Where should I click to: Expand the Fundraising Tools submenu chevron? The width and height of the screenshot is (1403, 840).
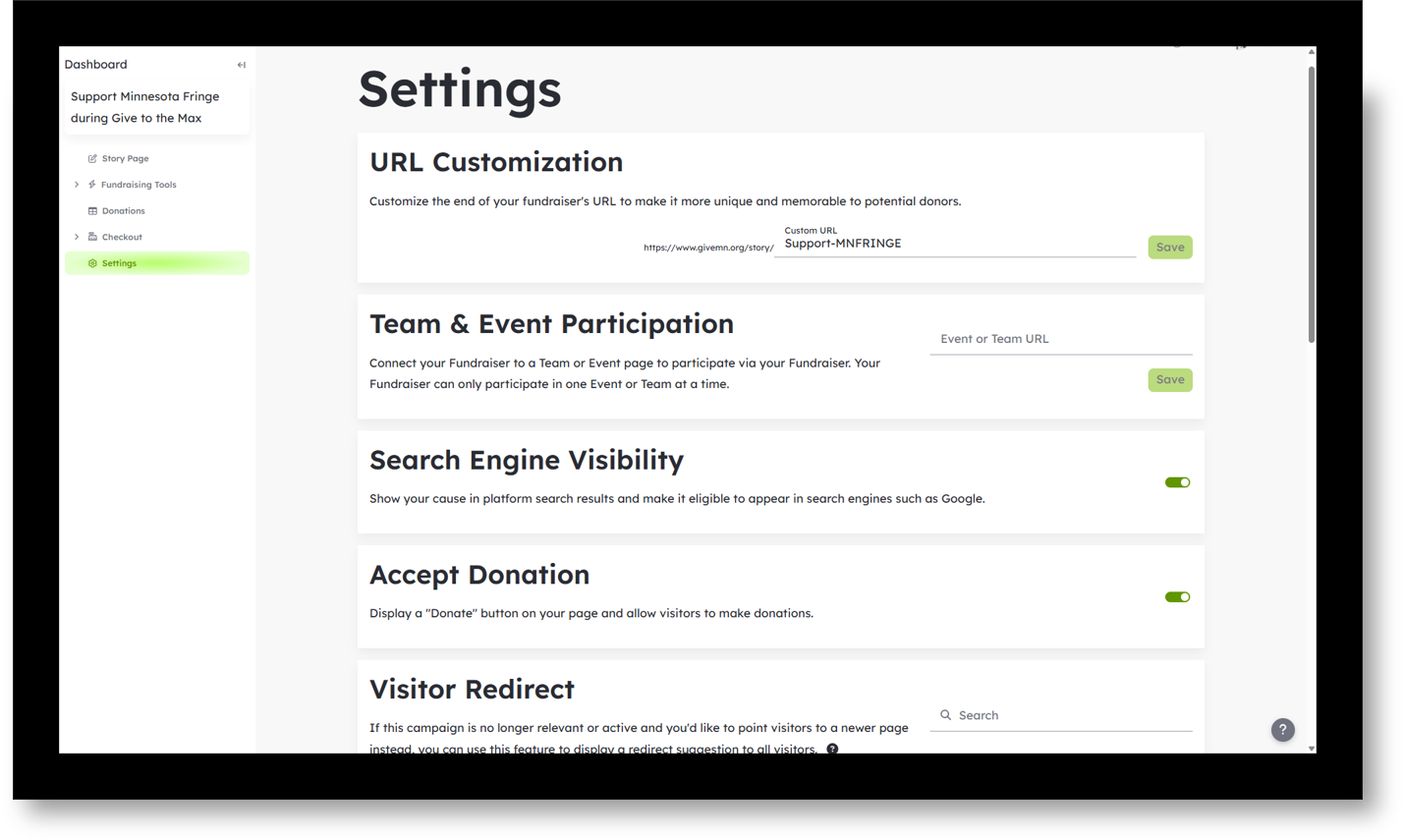(x=77, y=185)
